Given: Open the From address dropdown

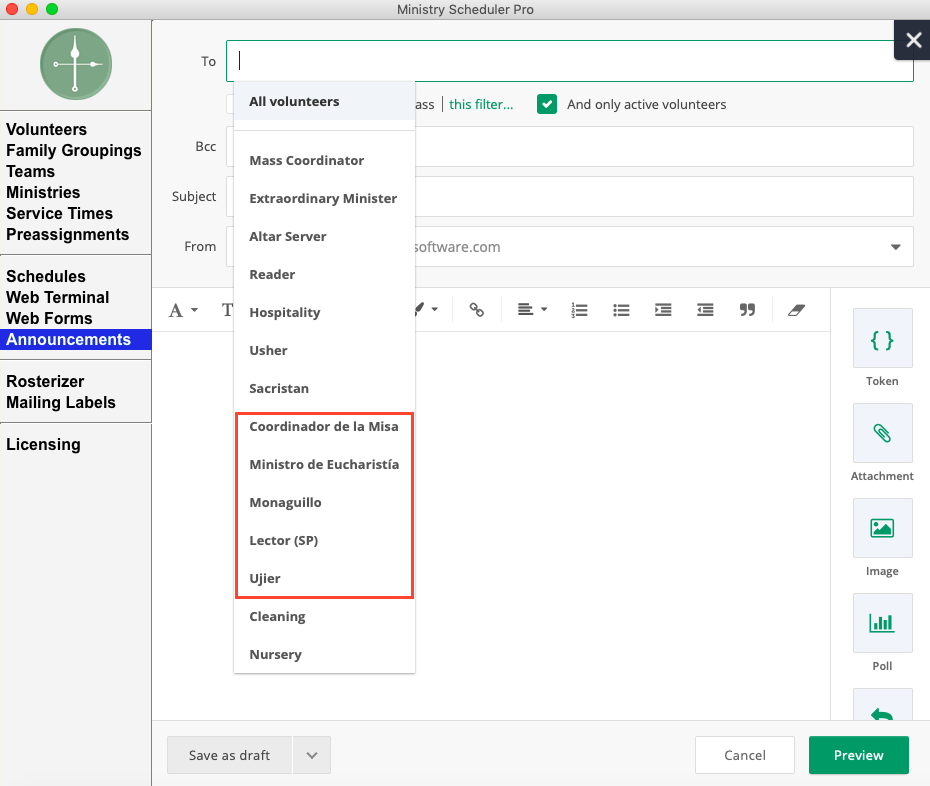Looking at the screenshot, I should pyautogui.click(x=894, y=247).
